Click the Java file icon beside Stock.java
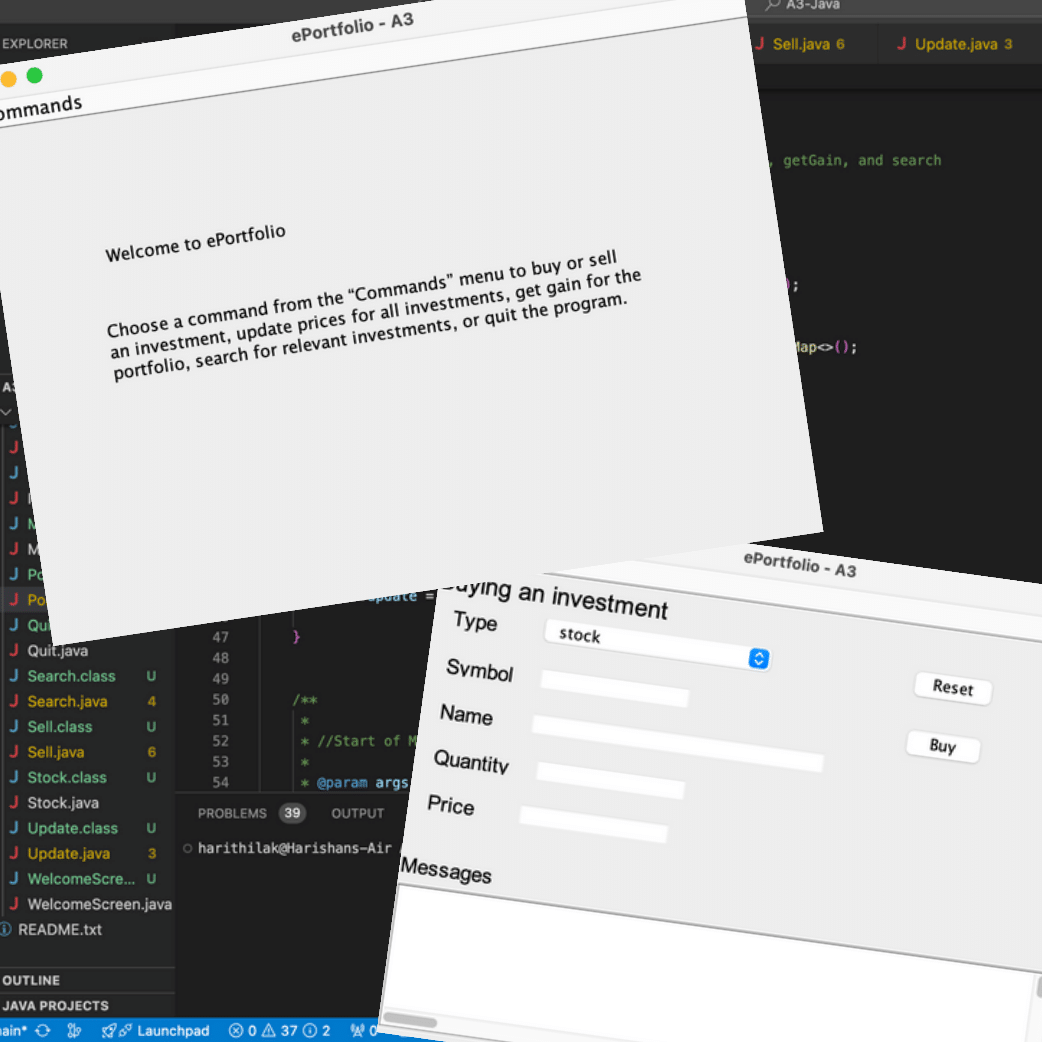Viewport: 1042px width, 1042px height. [14, 803]
